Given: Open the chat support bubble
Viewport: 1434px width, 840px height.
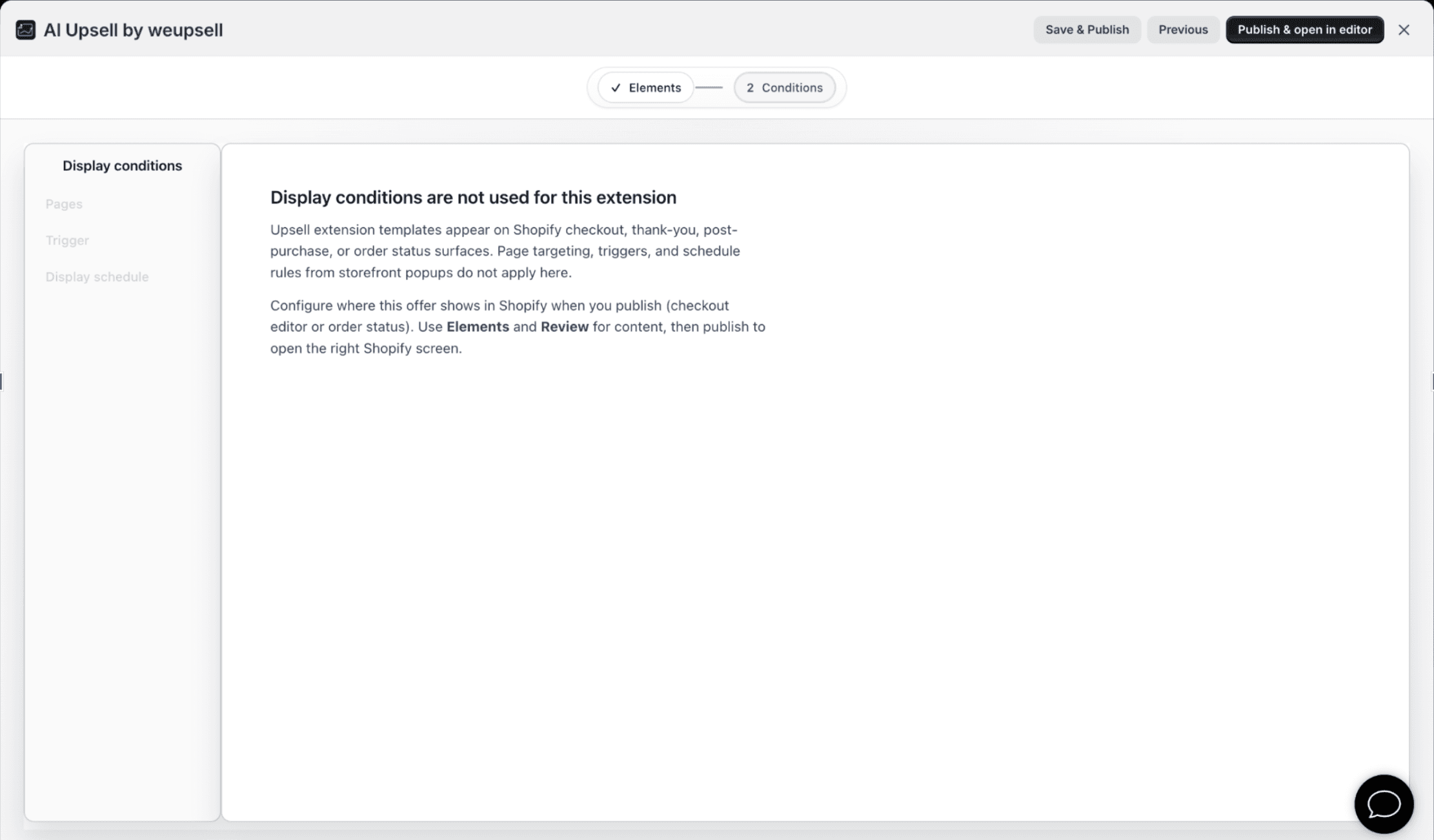Looking at the screenshot, I should (x=1384, y=804).
